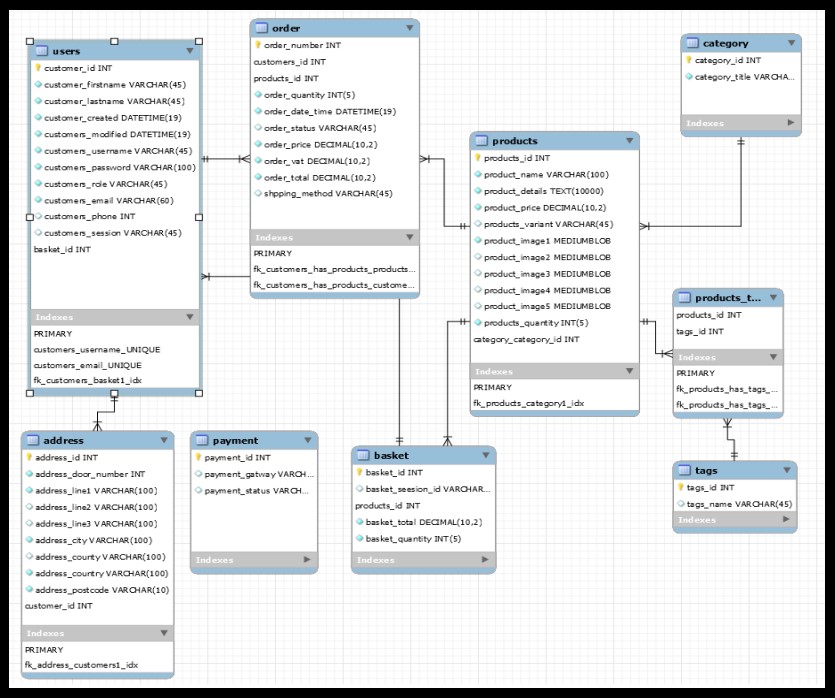Click the products table header icon
The height and width of the screenshot is (700, 835).
(481, 141)
